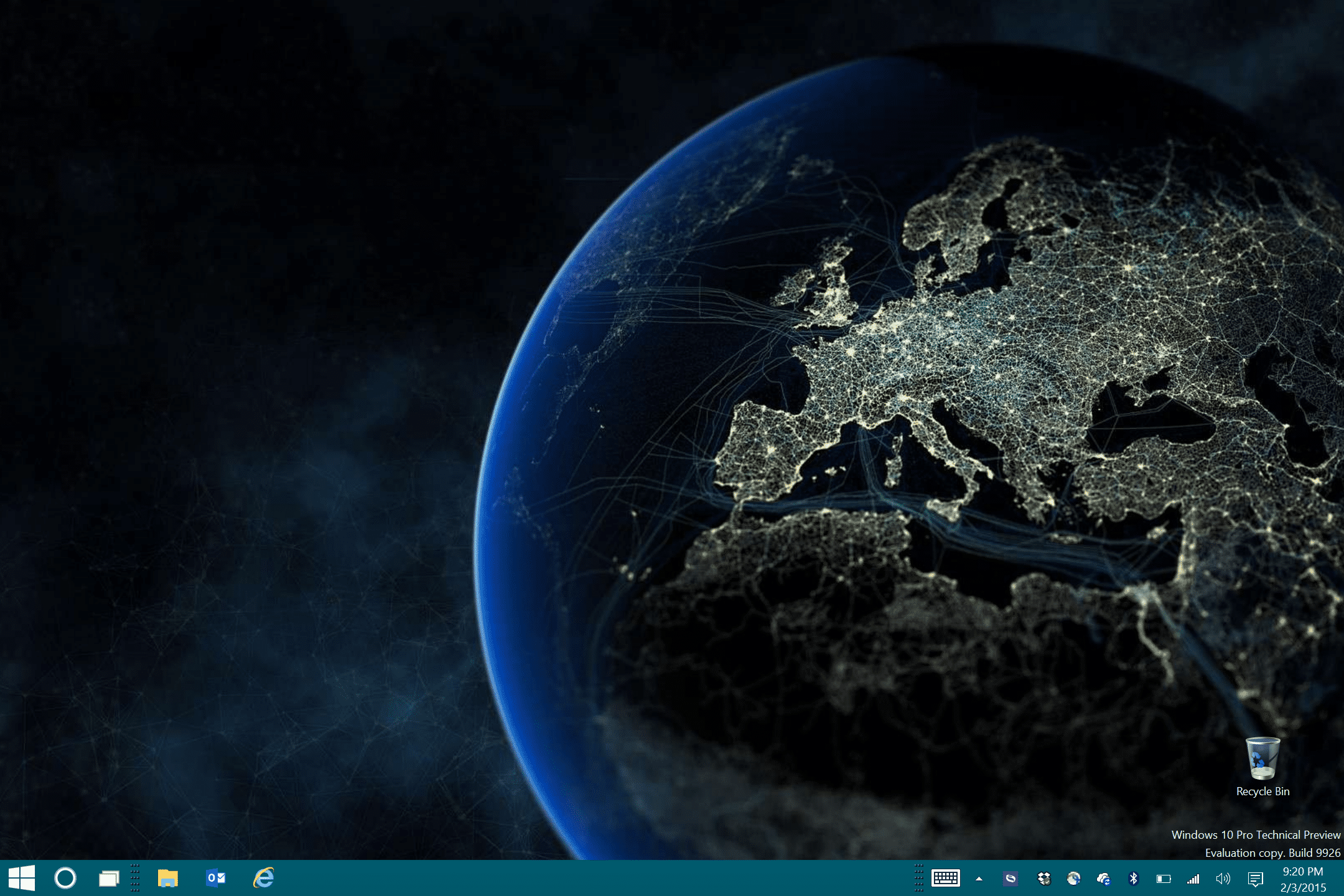
Task: Open the volume speaker icon
Action: coord(1223,879)
